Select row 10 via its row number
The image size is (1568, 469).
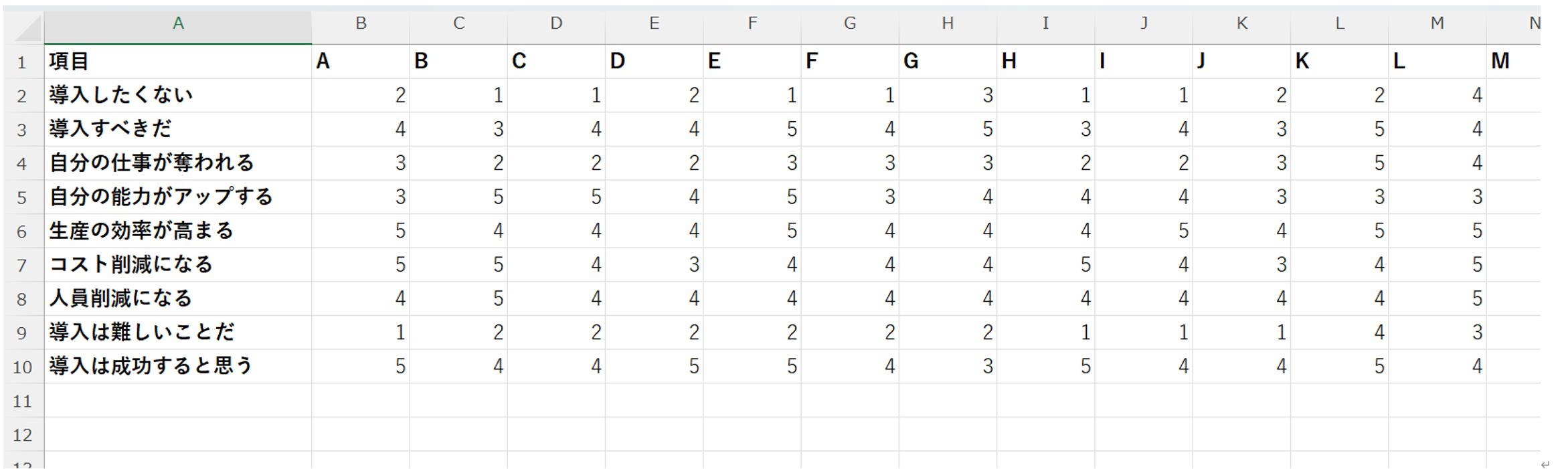coord(22,367)
